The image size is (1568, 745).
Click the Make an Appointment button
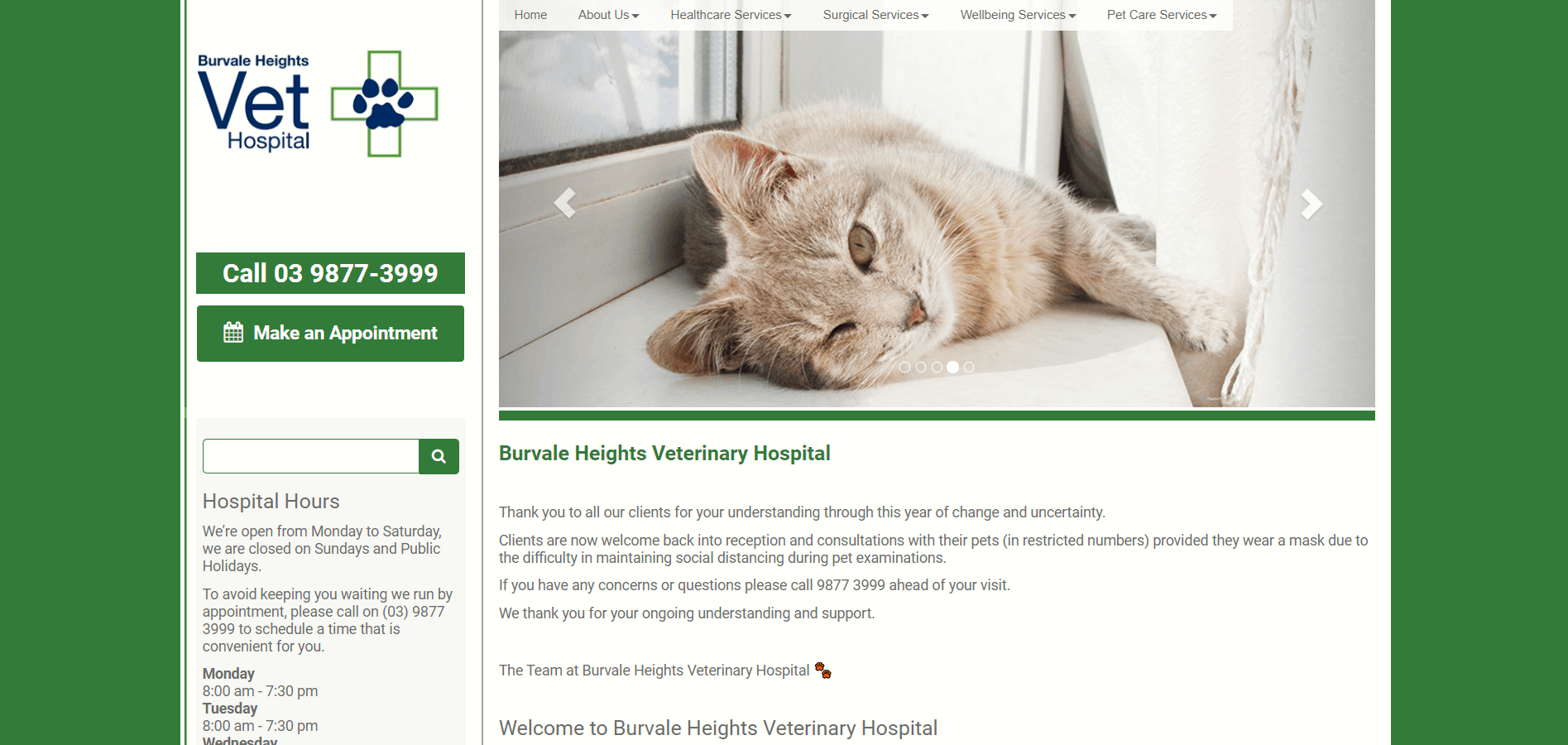pyautogui.click(x=330, y=334)
